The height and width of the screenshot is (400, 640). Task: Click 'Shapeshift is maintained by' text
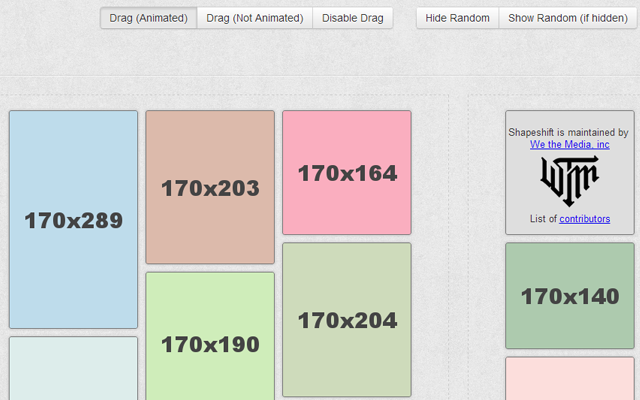tap(568, 132)
